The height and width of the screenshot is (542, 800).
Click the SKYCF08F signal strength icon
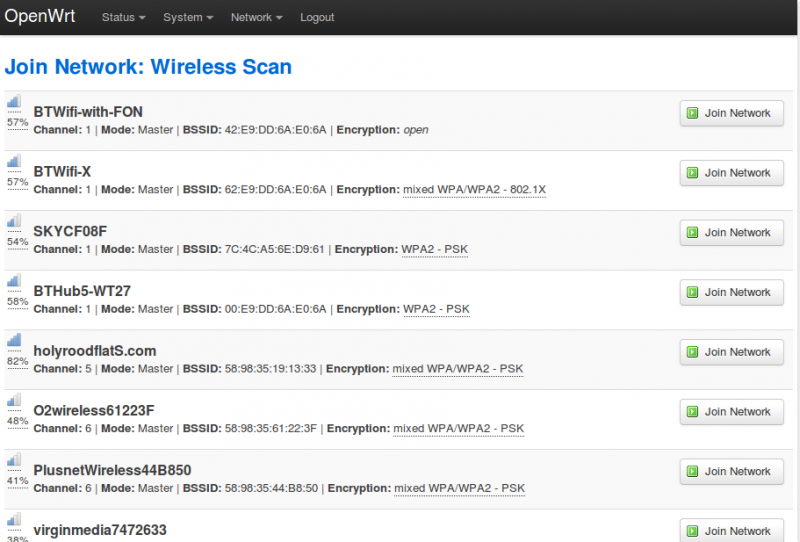point(14,222)
